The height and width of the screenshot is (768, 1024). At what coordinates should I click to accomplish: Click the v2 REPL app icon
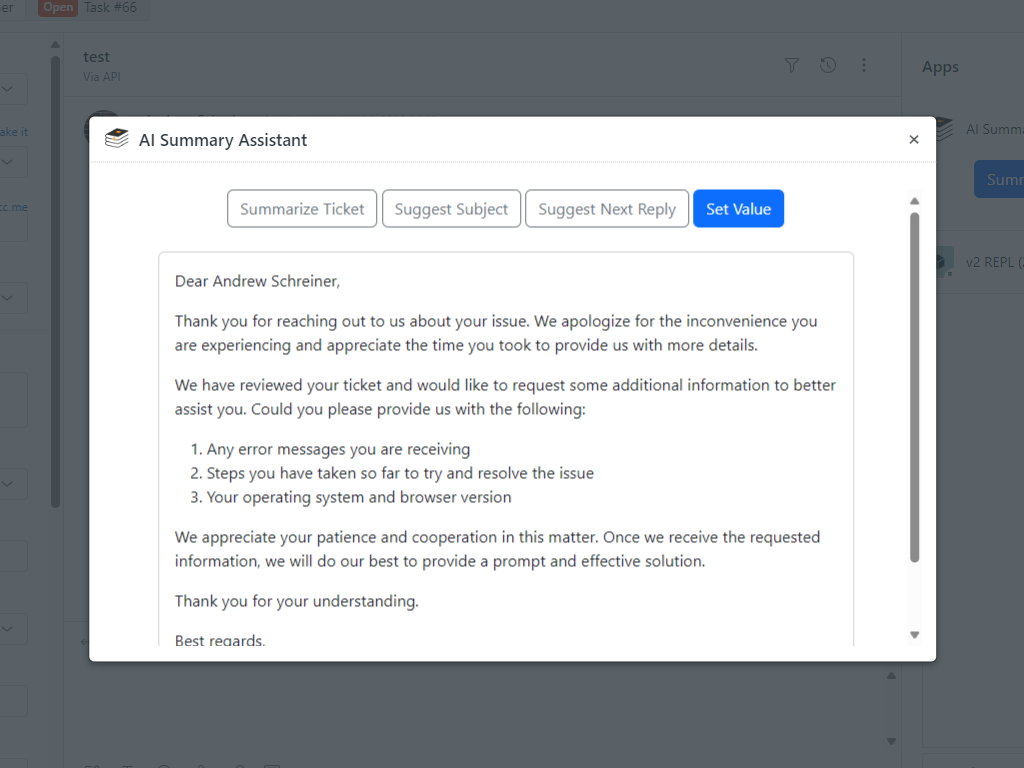tap(940, 263)
